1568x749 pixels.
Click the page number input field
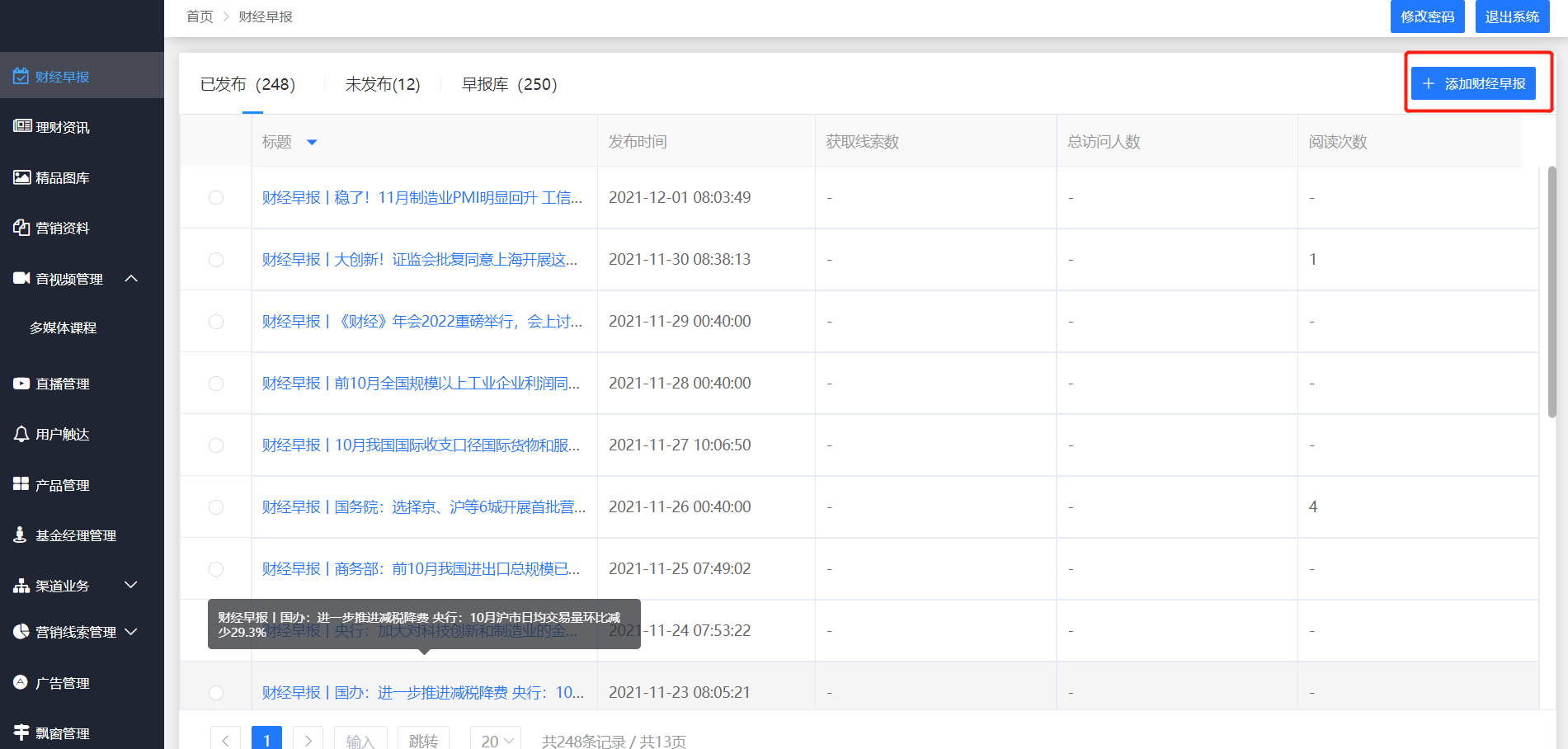tap(360, 739)
